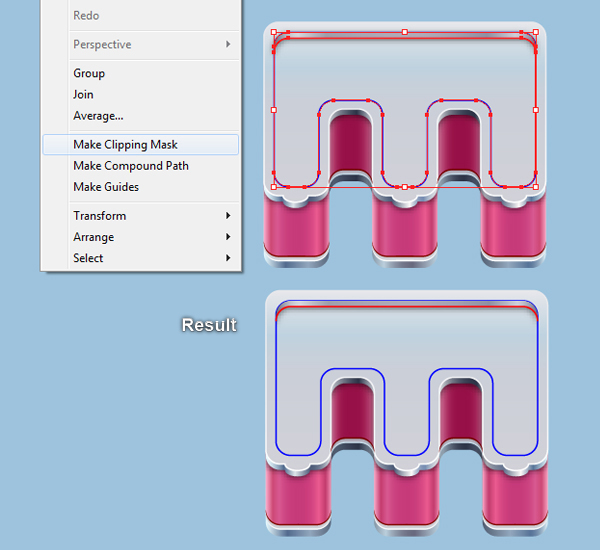Open the Average... menu item
The height and width of the screenshot is (550, 600).
click(x=140, y=116)
